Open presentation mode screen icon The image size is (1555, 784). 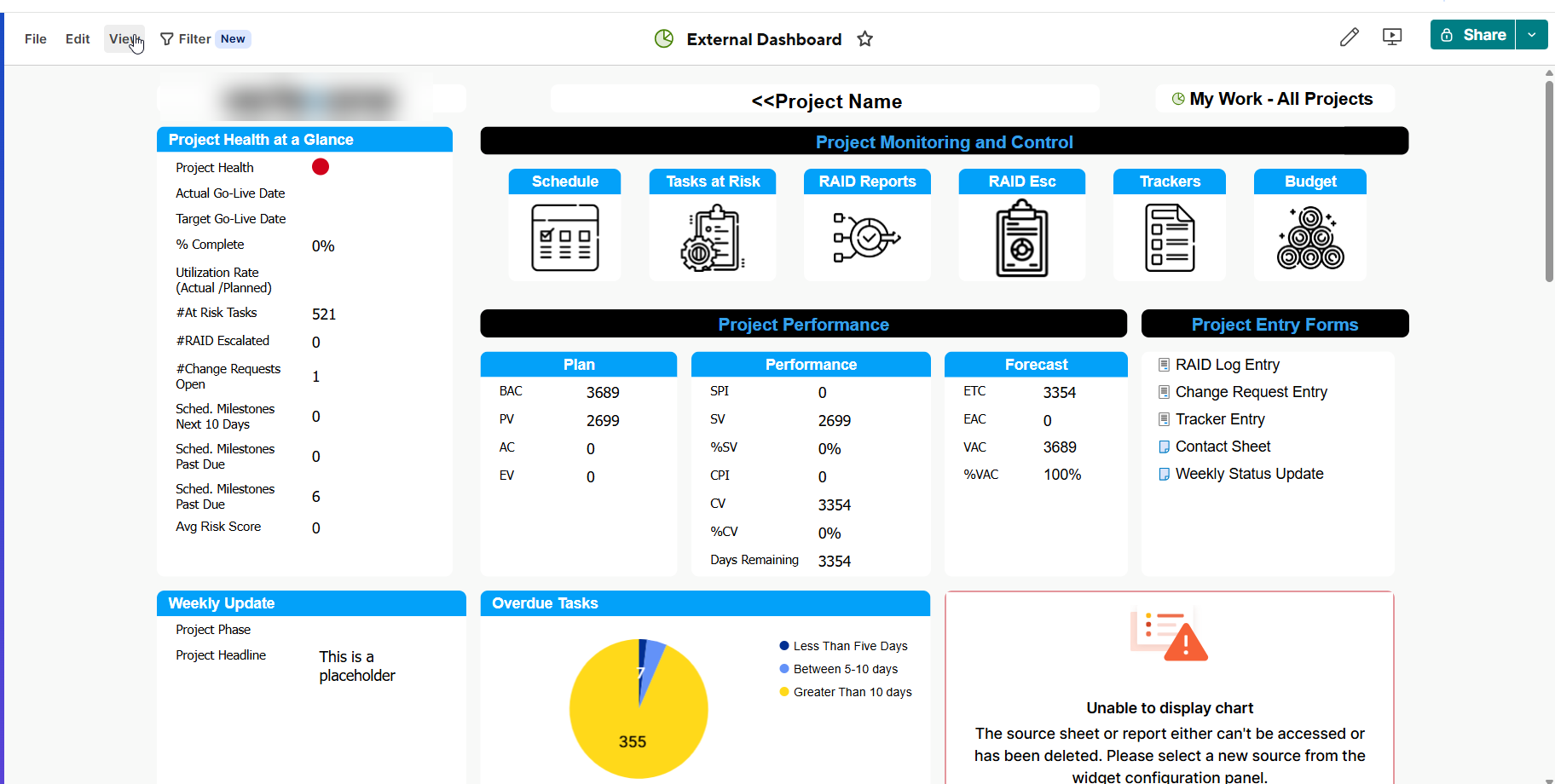[x=1392, y=37]
